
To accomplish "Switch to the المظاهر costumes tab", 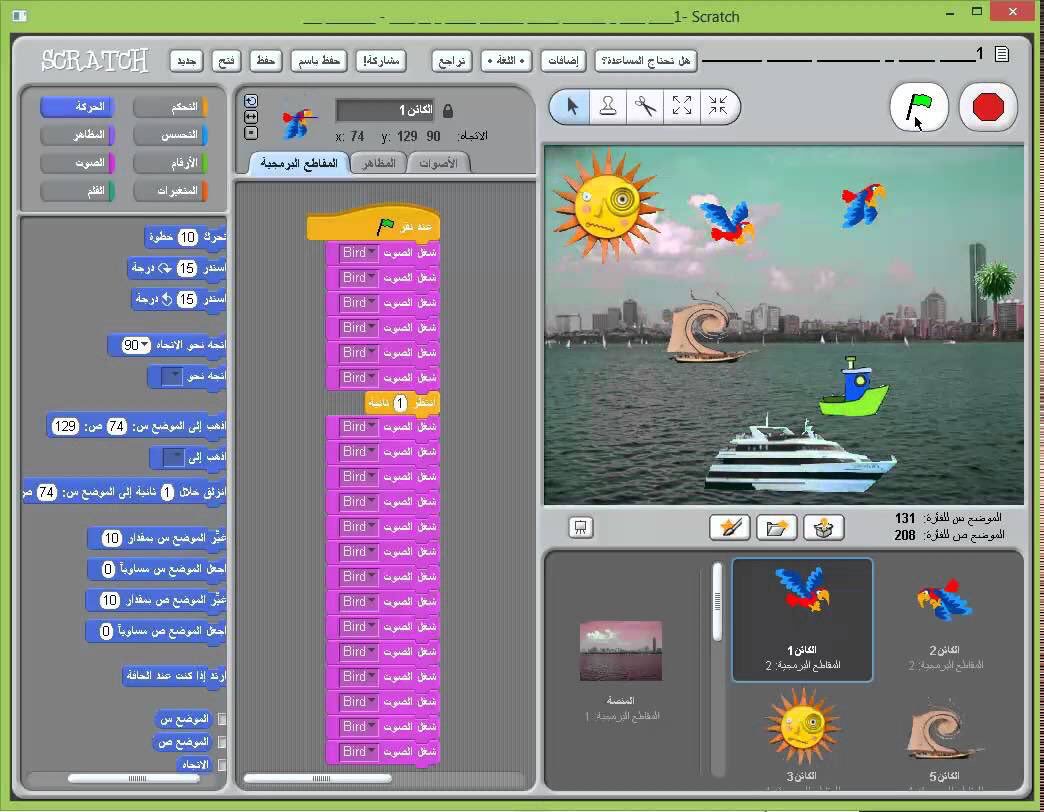I will [x=378, y=163].
